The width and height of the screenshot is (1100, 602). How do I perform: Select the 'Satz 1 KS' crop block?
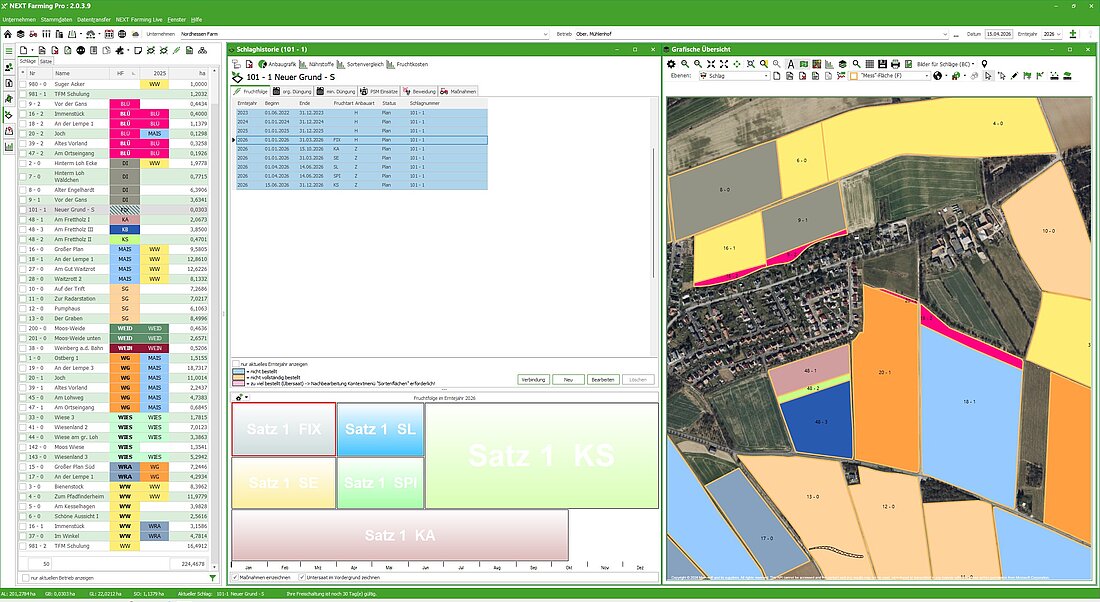click(x=541, y=456)
